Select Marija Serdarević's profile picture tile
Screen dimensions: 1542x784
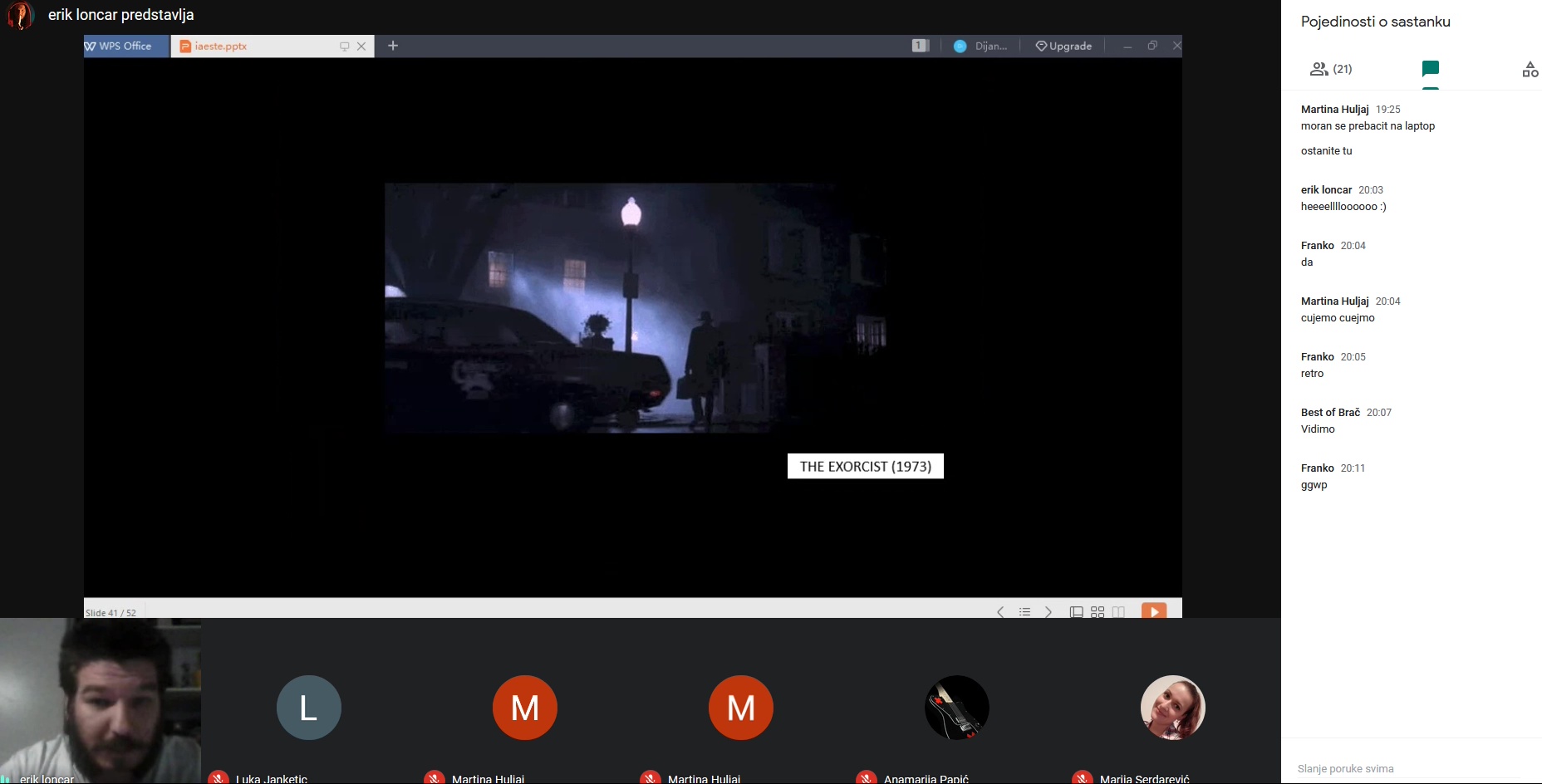pos(1172,708)
